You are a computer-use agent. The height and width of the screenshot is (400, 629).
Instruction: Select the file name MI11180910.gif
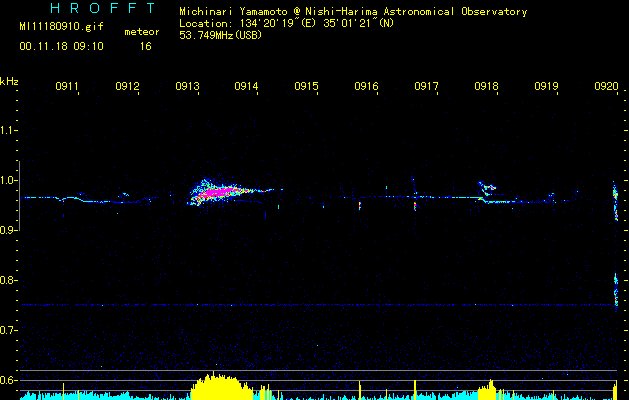(x=61, y=27)
